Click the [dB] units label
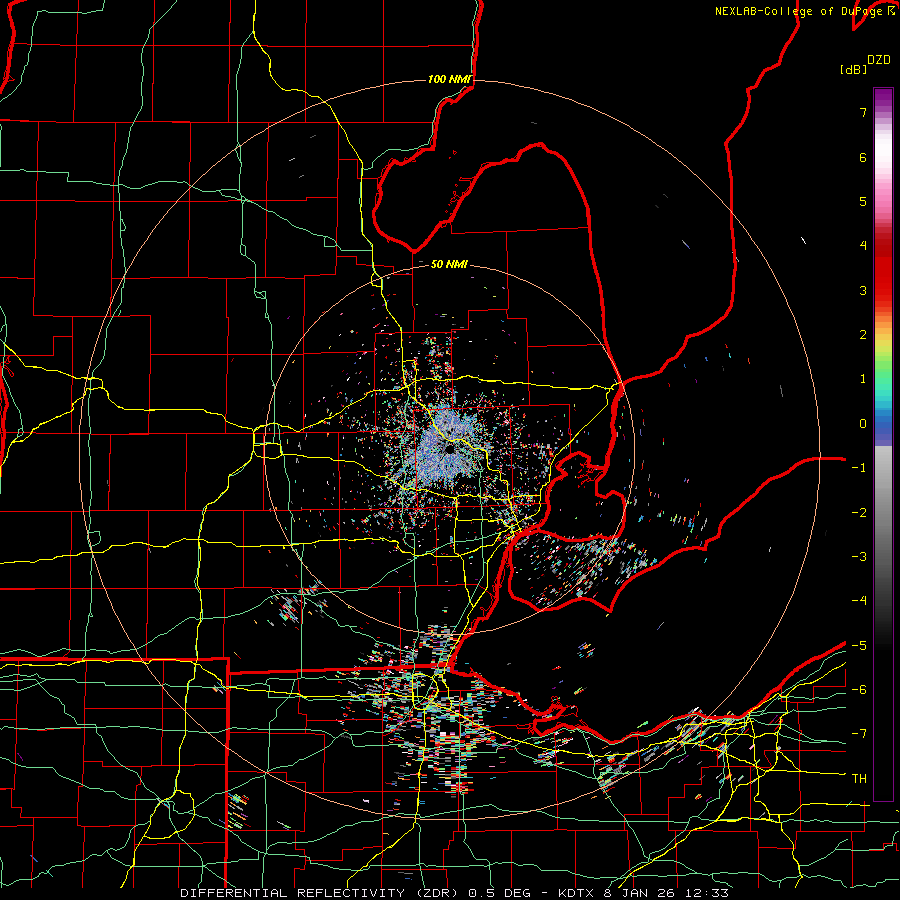900x900 pixels. 853,69
